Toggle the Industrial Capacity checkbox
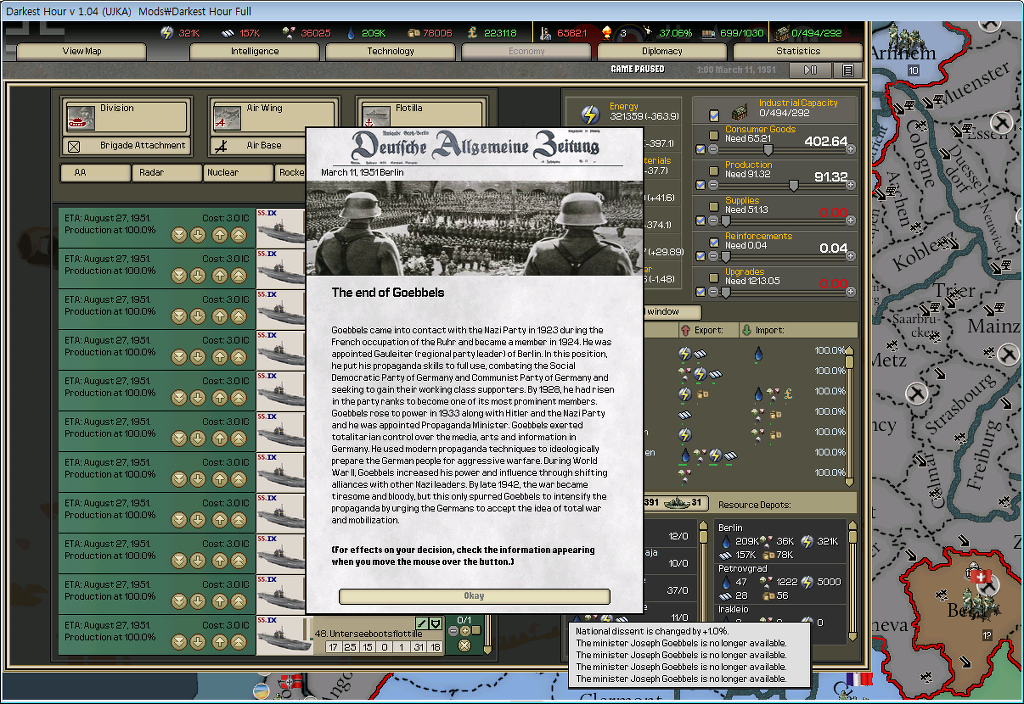 pos(714,114)
